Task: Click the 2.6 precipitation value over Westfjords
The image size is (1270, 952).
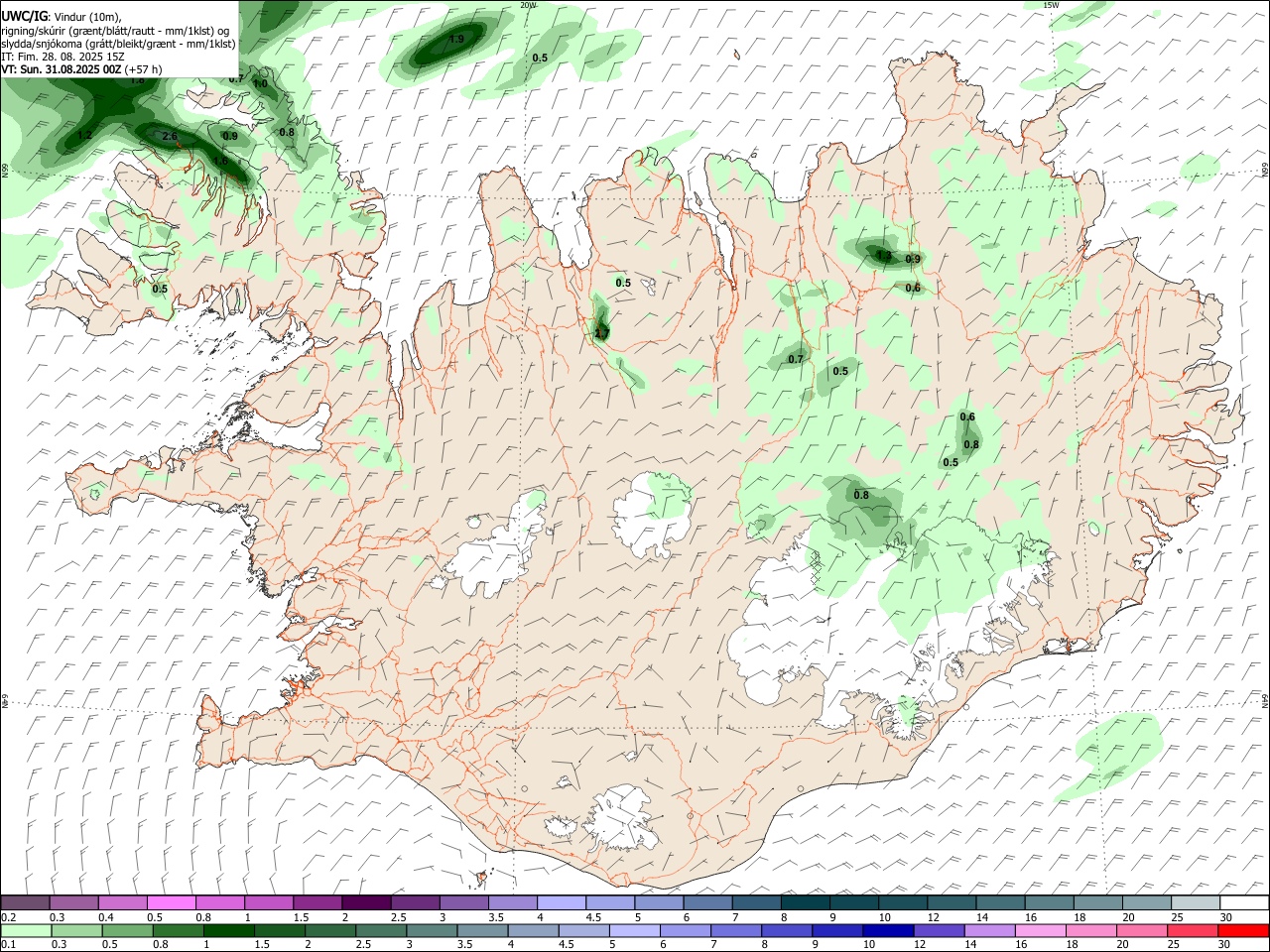Action: click(x=169, y=137)
